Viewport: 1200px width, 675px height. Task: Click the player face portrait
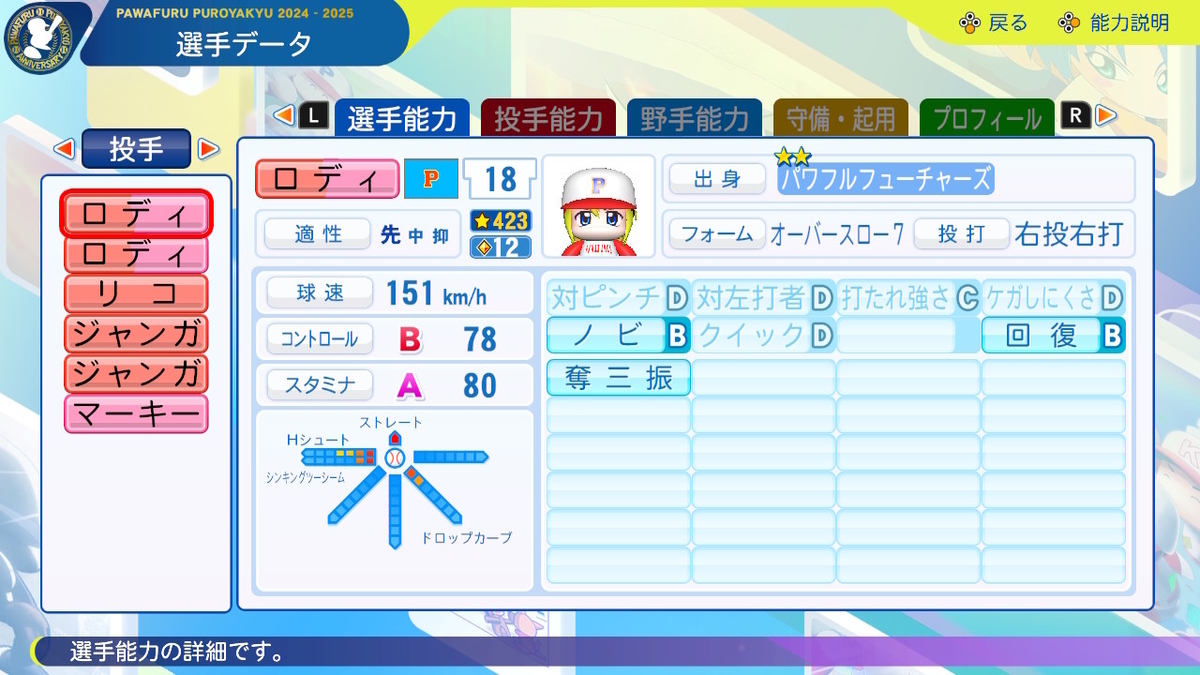point(597,207)
